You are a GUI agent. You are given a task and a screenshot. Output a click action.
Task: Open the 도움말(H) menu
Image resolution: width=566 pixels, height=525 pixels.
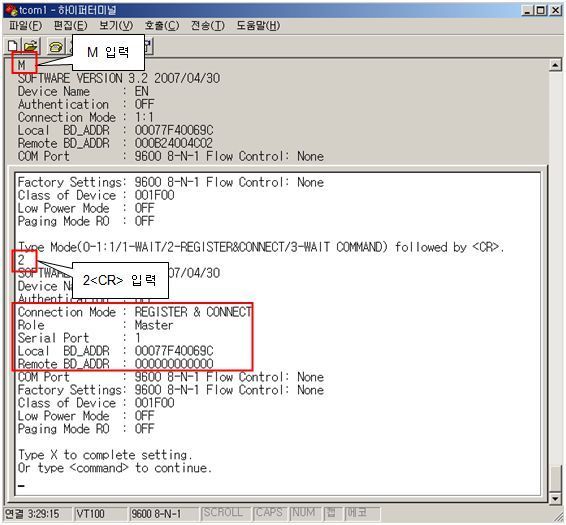coord(258,26)
